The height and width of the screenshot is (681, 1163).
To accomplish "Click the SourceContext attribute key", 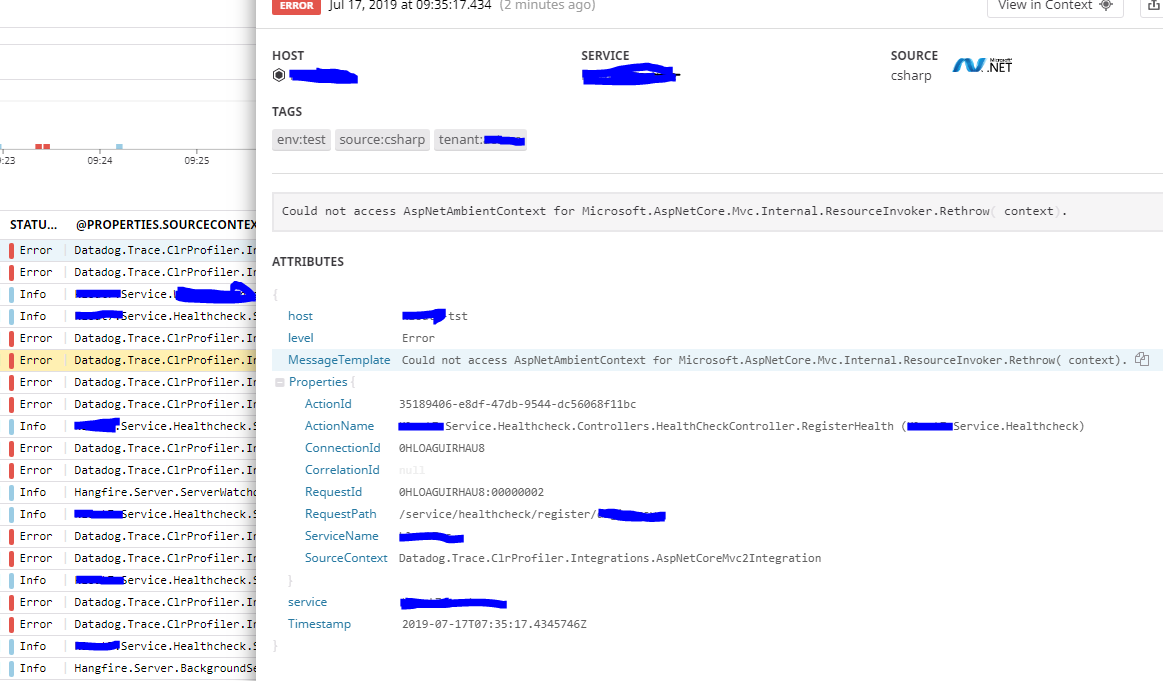I will point(346,557).
